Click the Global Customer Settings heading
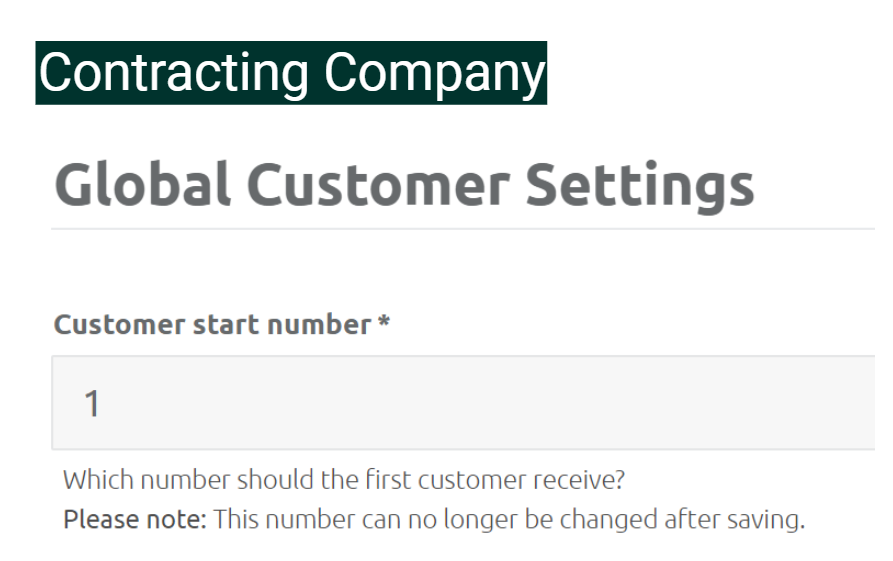 (x=404, y=186)
